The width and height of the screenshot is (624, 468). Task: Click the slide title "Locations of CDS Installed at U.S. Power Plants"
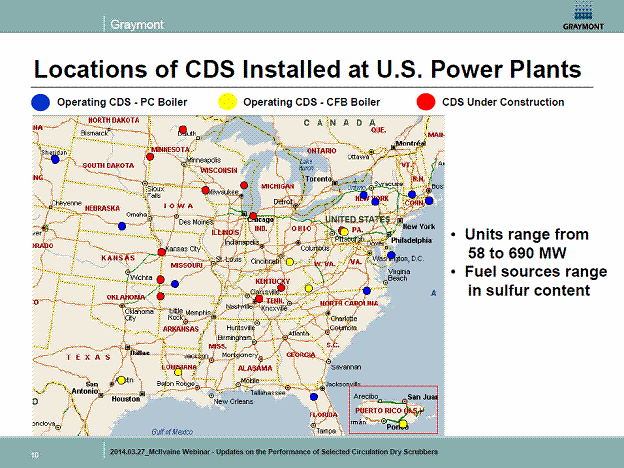(x=308, y=69)
